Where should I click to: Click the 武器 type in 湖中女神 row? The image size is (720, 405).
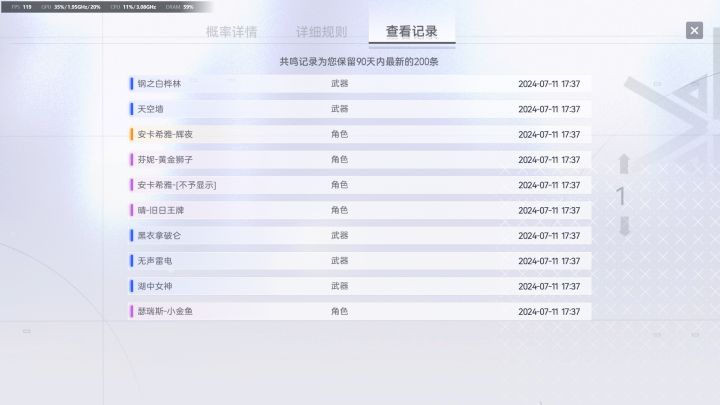[339, 286]
